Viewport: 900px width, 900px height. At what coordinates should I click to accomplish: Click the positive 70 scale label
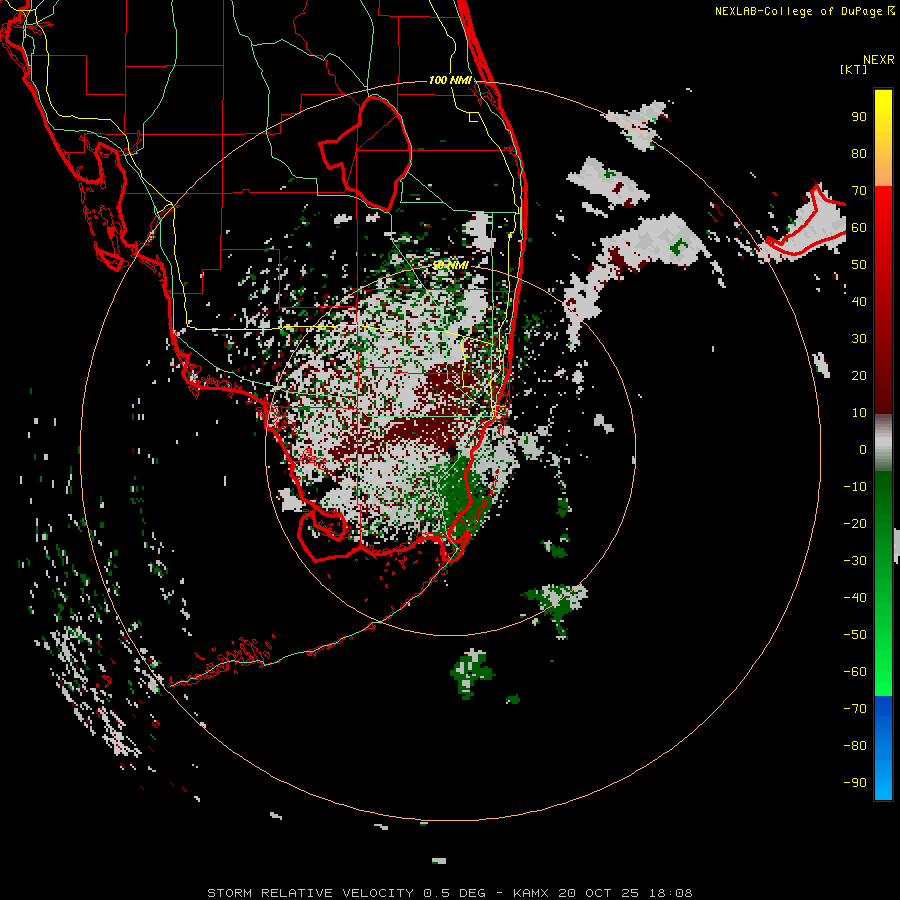(x=859, y=191)
